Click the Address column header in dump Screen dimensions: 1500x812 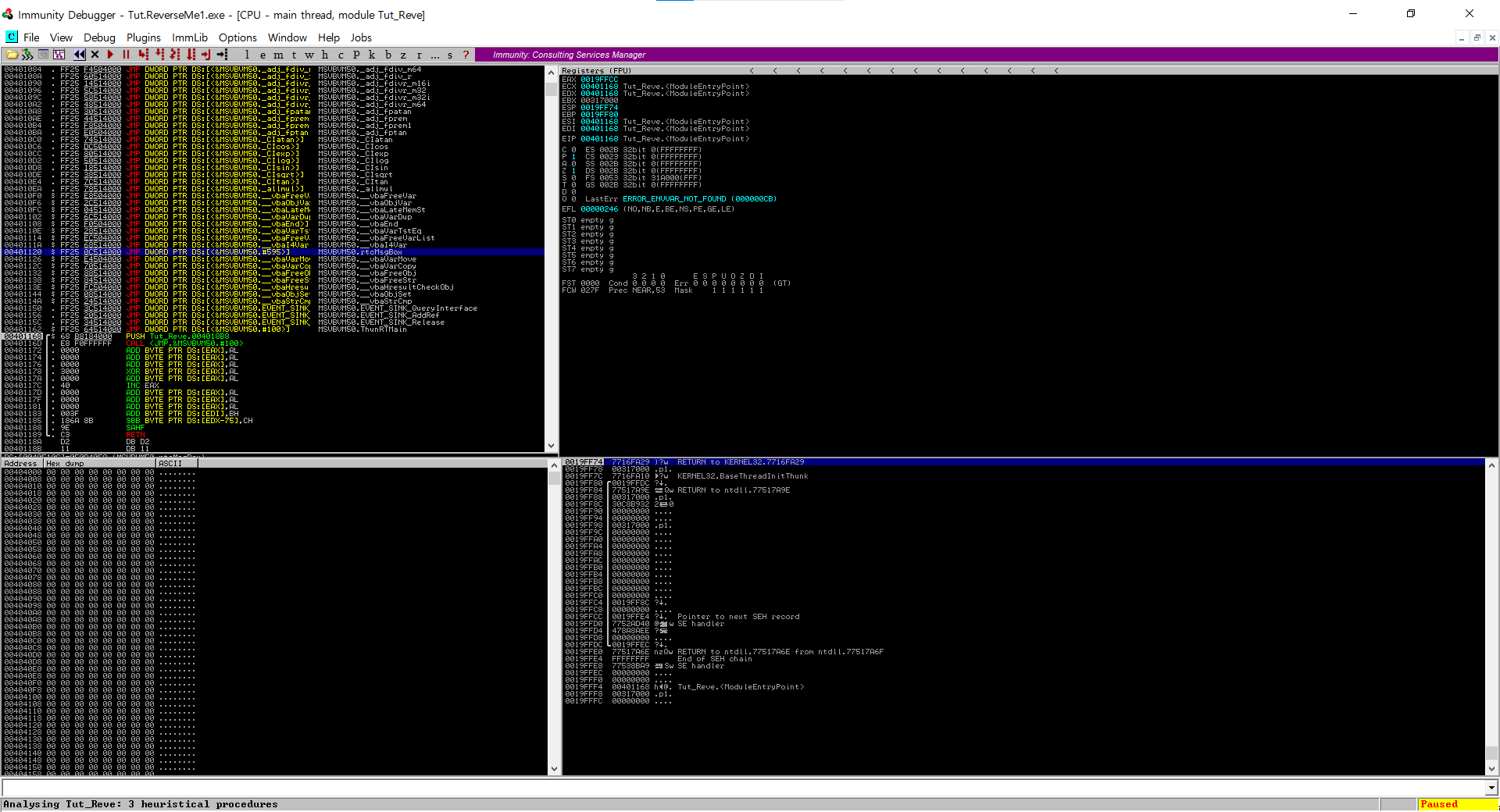click(22, 463)
